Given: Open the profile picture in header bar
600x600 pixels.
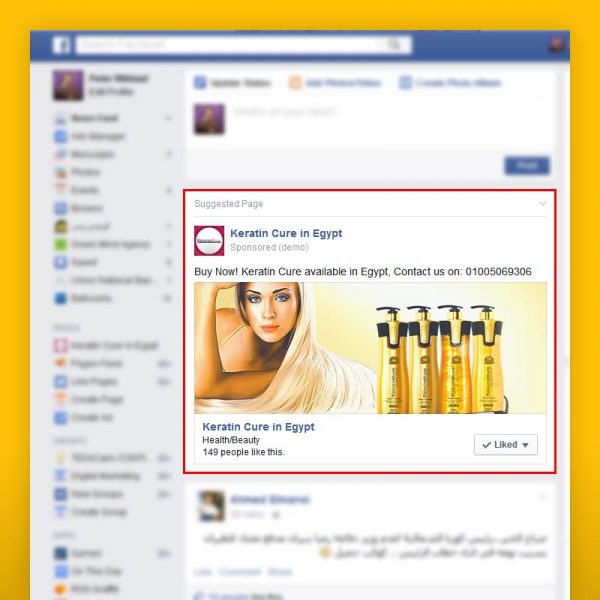Looking at the screenshot, I should coord(556,45).
